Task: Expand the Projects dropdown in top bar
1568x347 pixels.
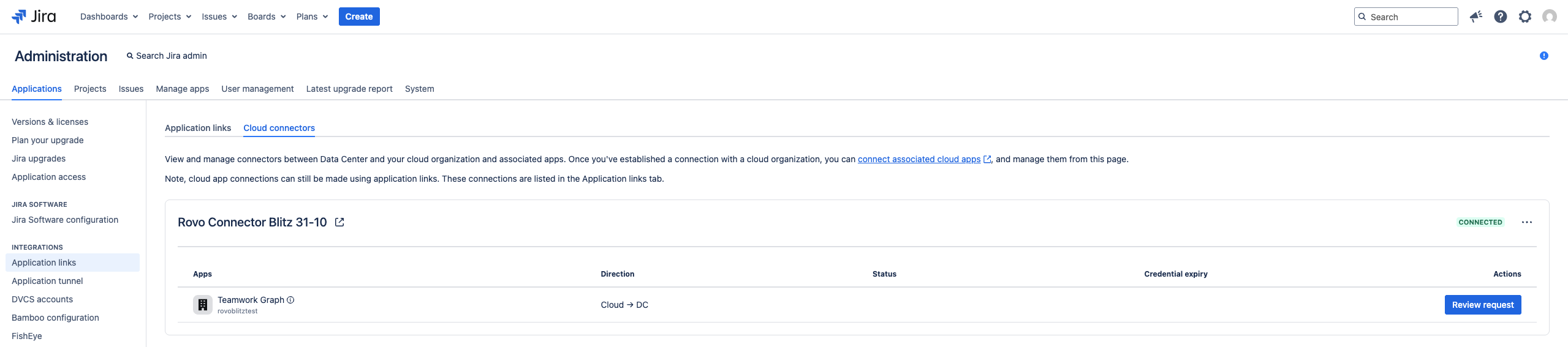Action: (x=170, y=17)
